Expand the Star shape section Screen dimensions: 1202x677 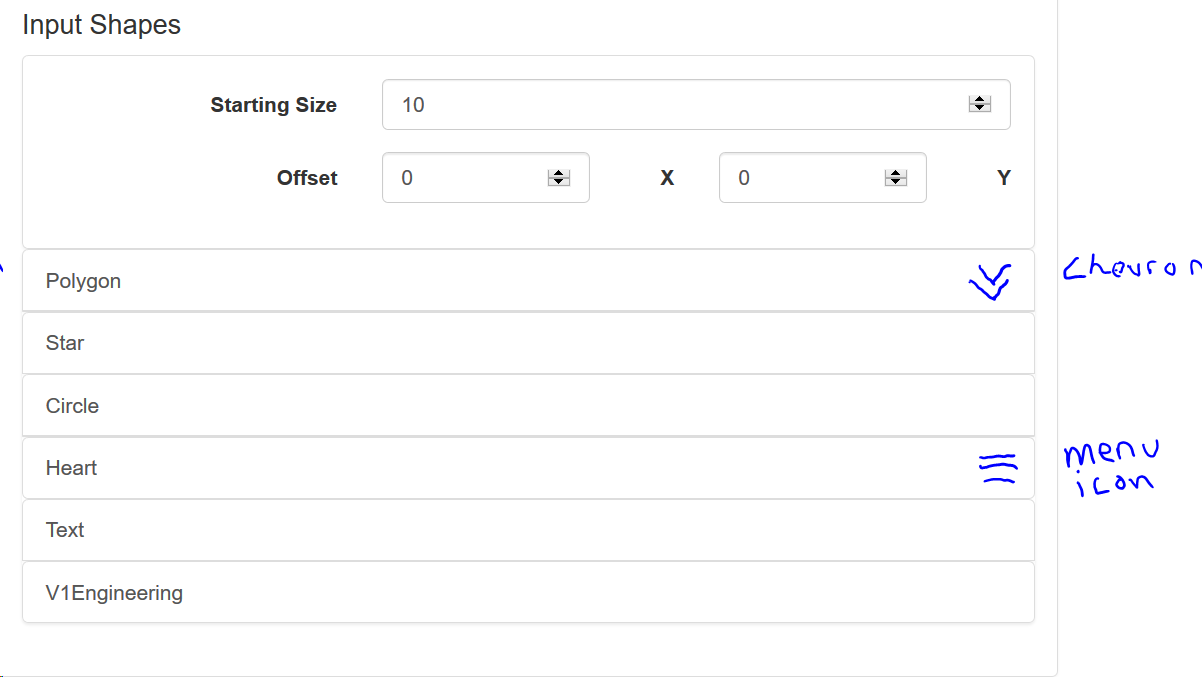click(x=65, y=343)
